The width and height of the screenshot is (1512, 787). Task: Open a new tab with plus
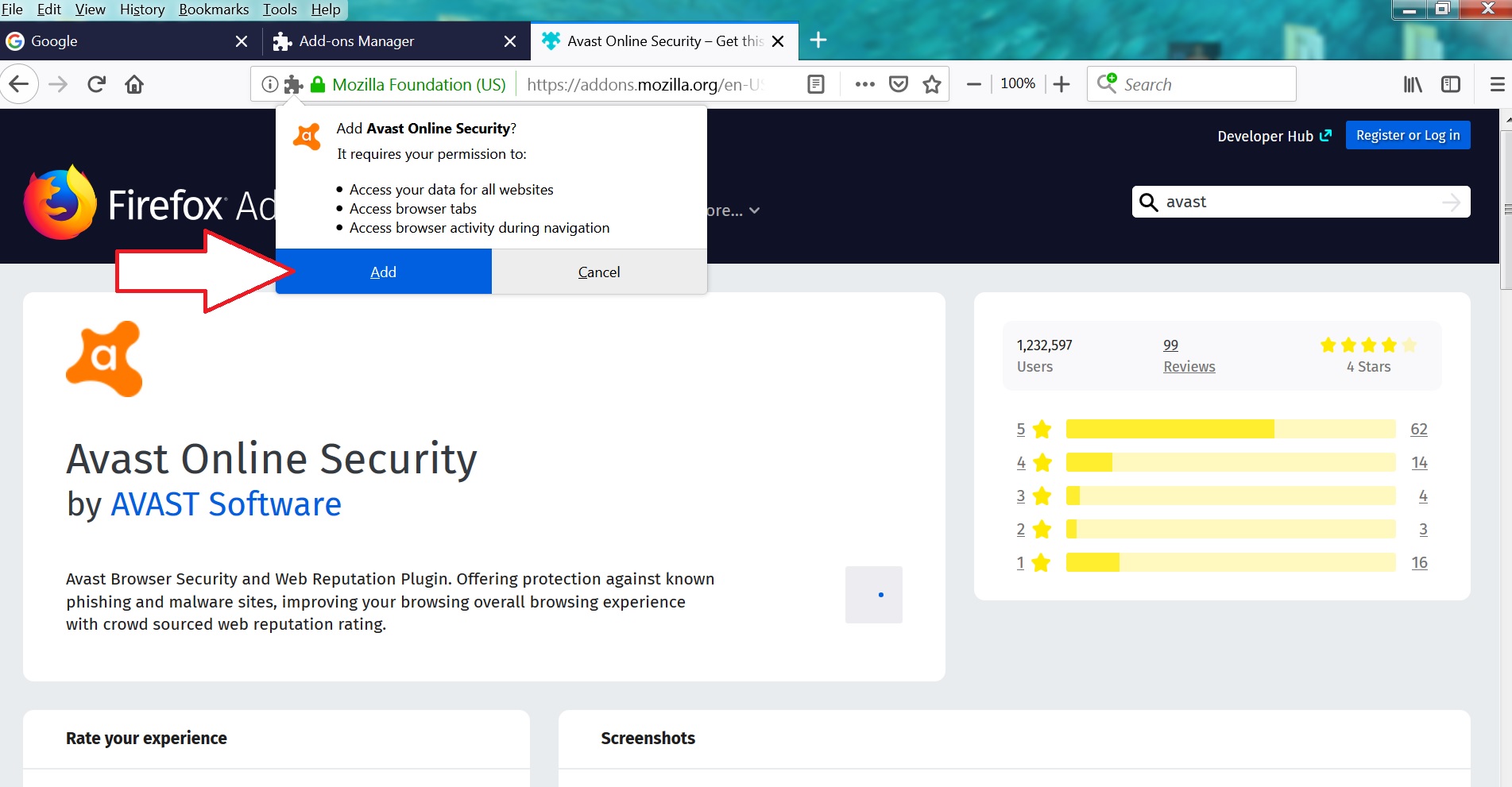818,40
